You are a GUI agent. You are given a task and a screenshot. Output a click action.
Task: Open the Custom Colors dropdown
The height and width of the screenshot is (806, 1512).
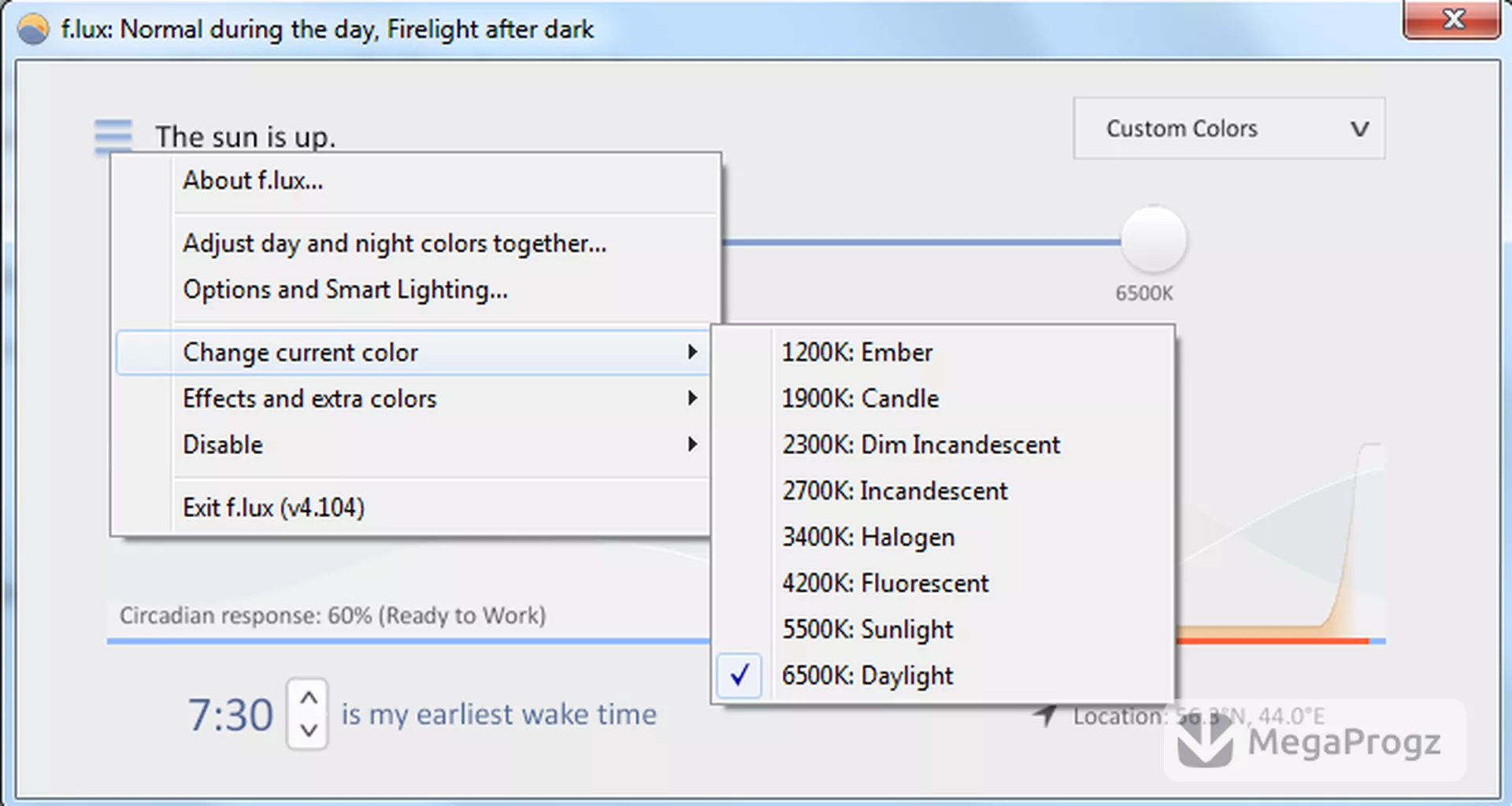(1228, 128)
